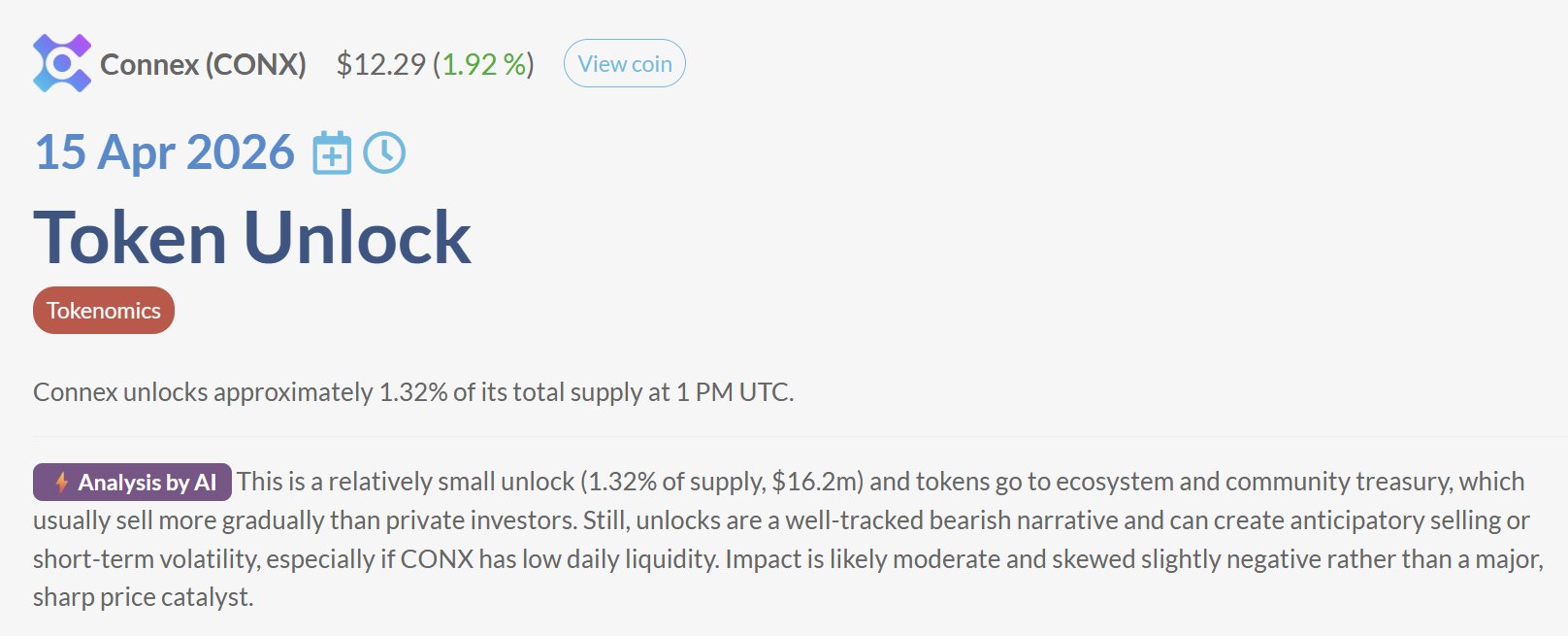
Task: Click the Analysis by AI badge label
Action: [x=147, y=483]
